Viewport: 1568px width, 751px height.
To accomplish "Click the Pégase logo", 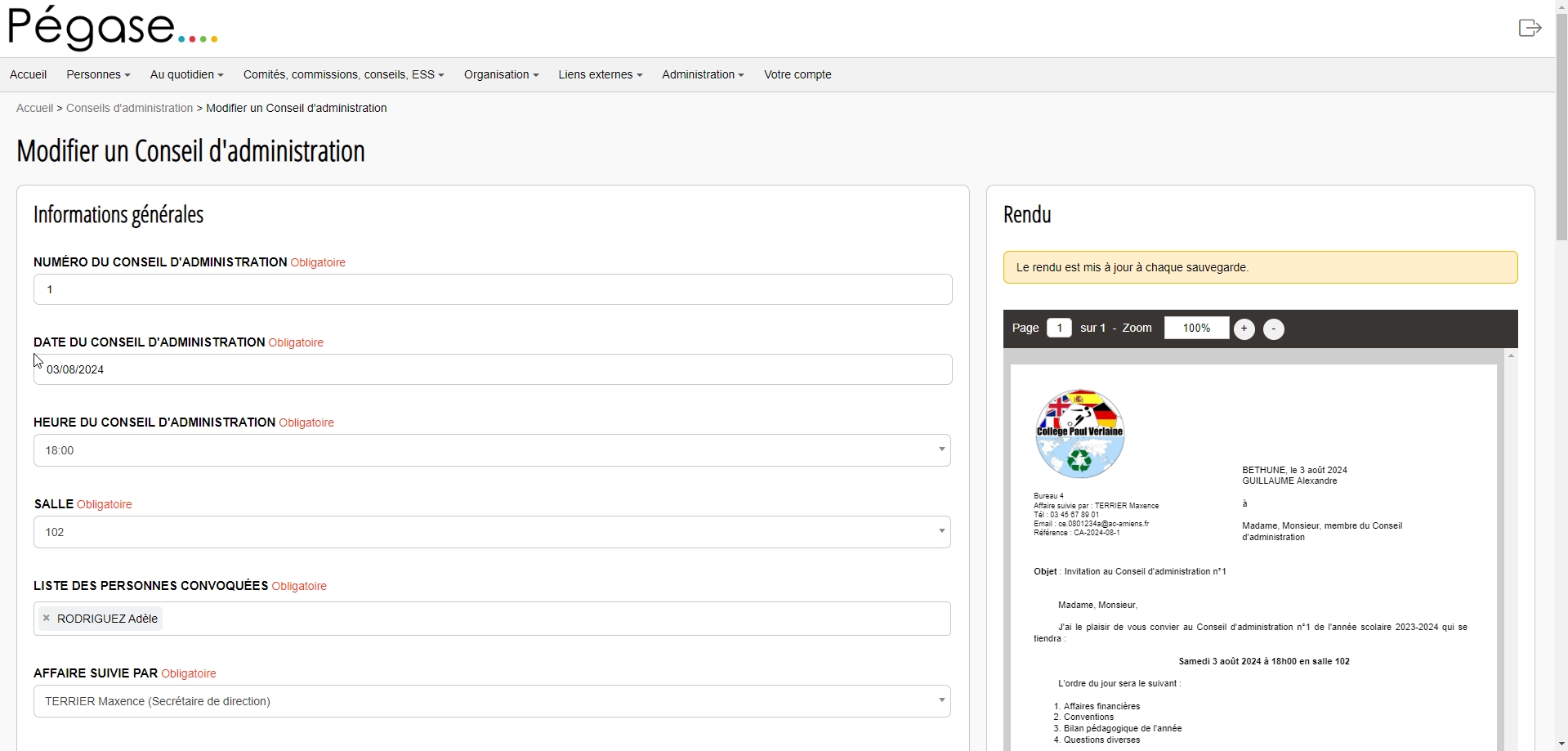I will click(113, 28).
